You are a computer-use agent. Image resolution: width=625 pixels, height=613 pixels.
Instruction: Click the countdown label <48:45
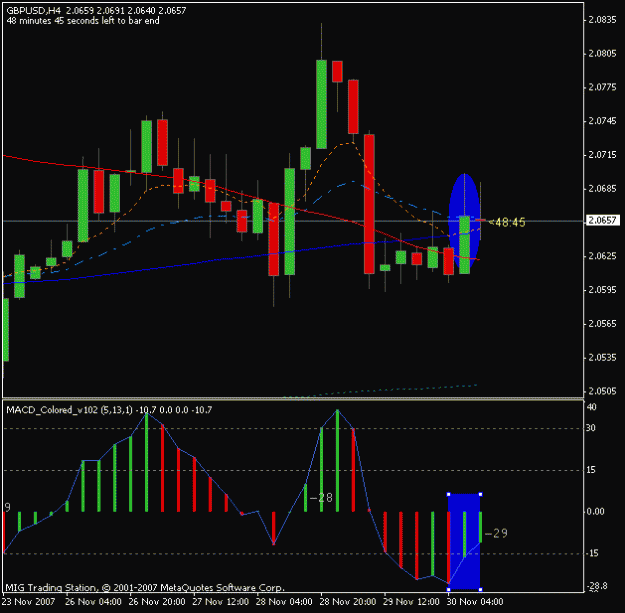coord(507,222)
